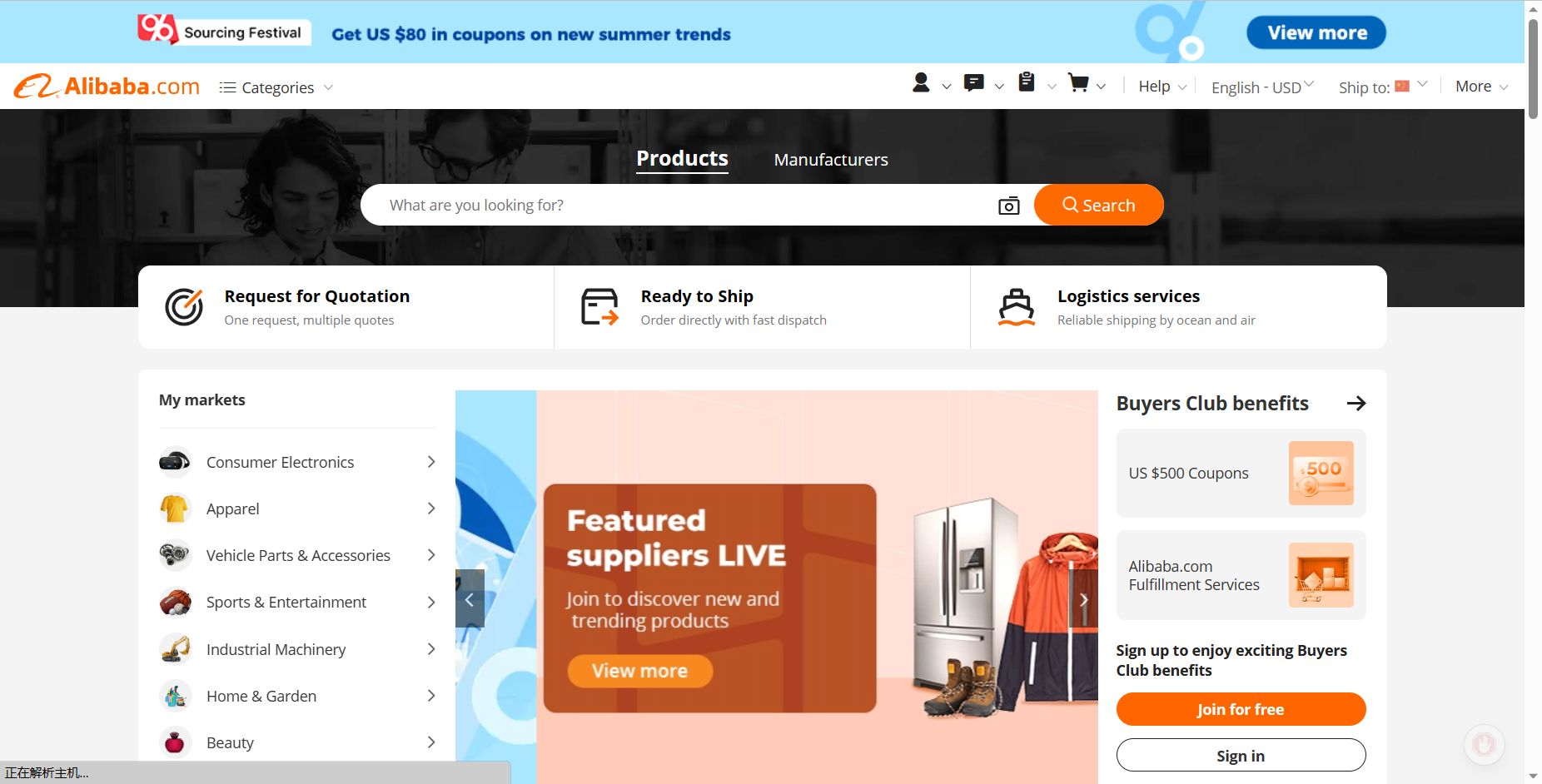Click the Join for free button

coord(1241,709)
